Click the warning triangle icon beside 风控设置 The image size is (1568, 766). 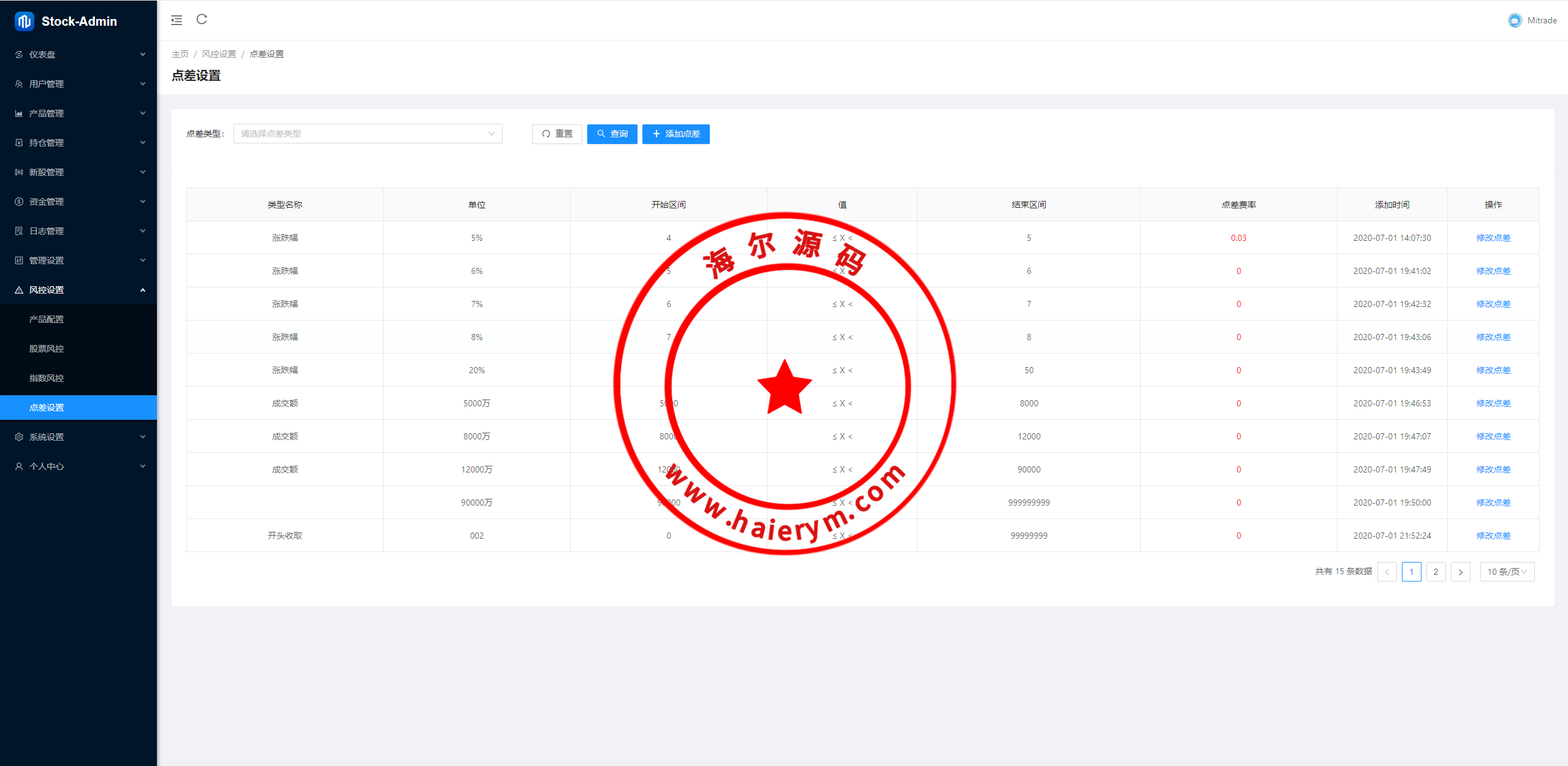tap(19, 290)
